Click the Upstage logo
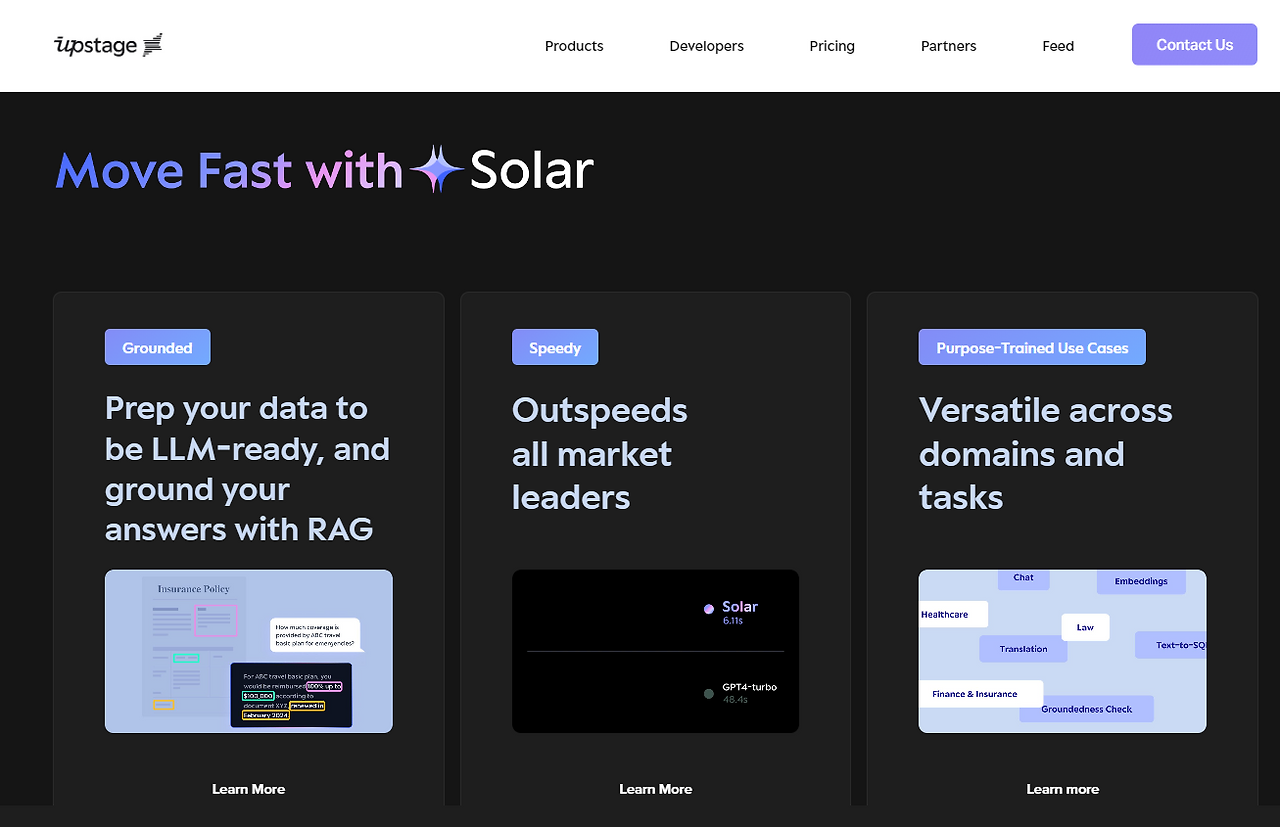Image resolution: width=1280 pixels, height=827 pixels. point(108,45)
